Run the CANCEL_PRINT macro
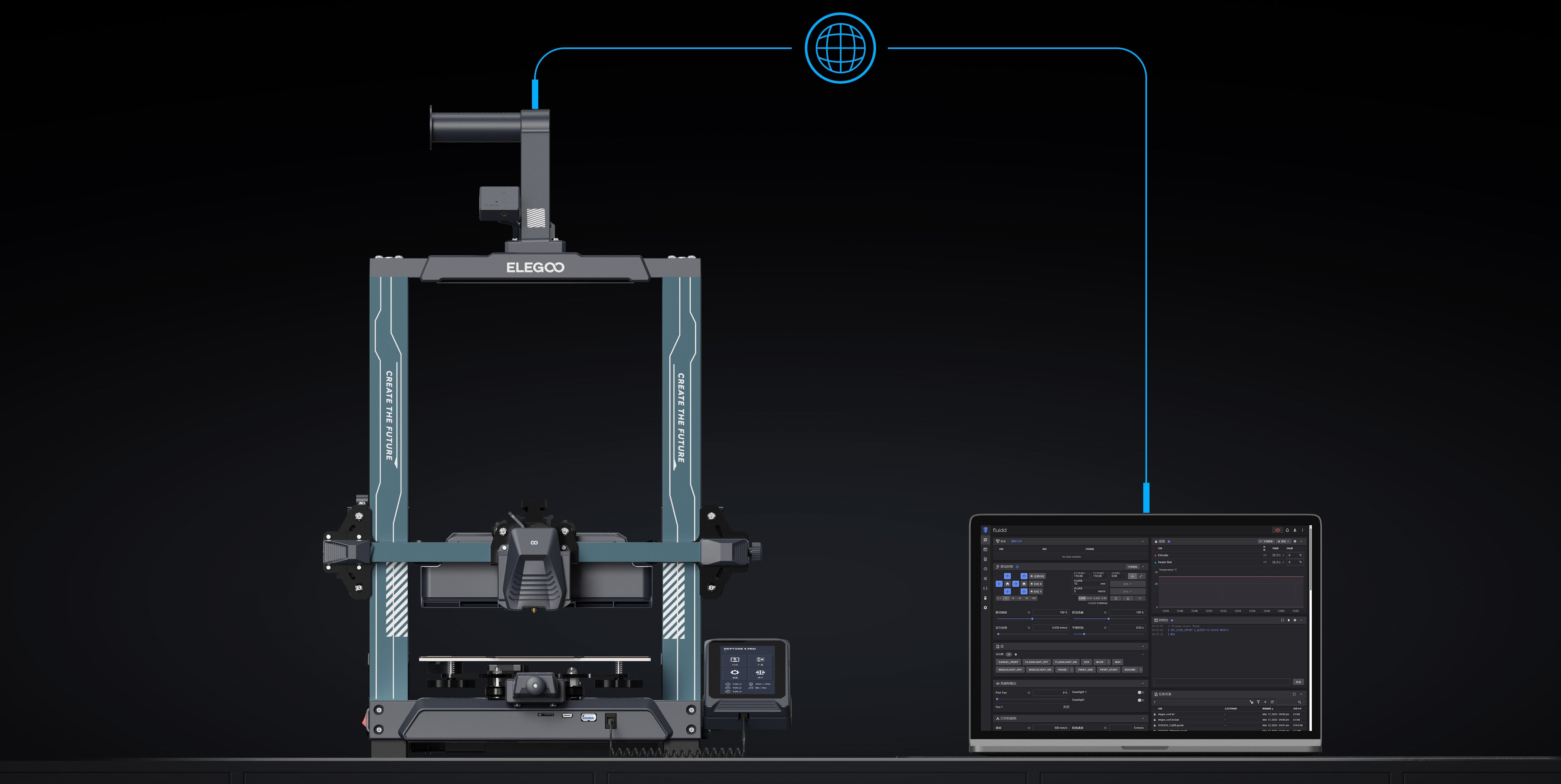Screen dimensions: 1561x784 click(1008, 662)
